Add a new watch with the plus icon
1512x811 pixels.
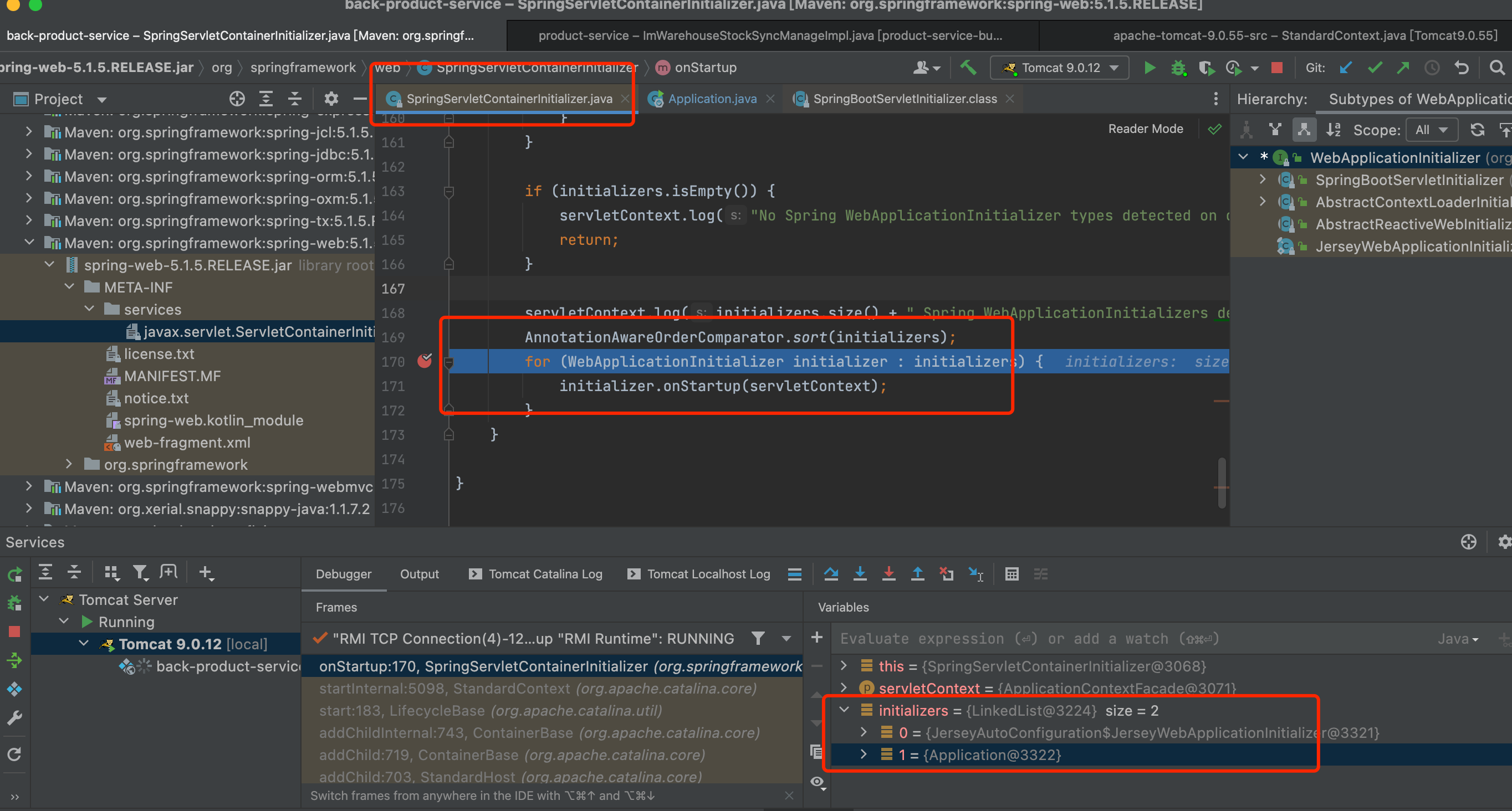click(816, 638)
